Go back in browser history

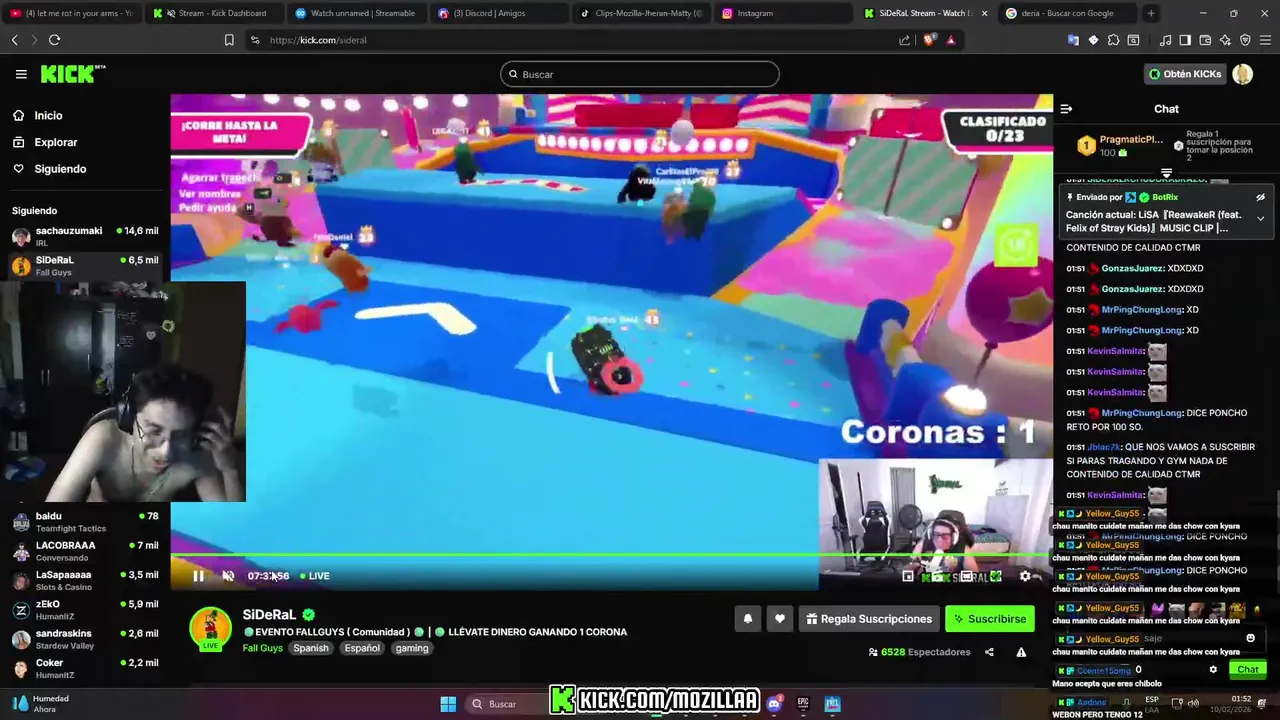pyautogui.click(x=14, y=40)
